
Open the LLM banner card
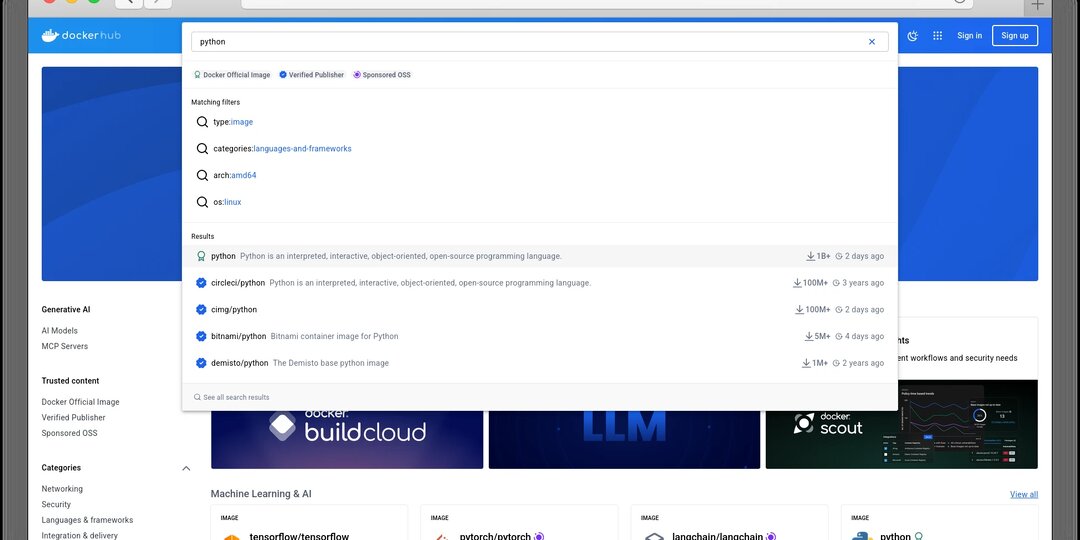coord(624,440)
